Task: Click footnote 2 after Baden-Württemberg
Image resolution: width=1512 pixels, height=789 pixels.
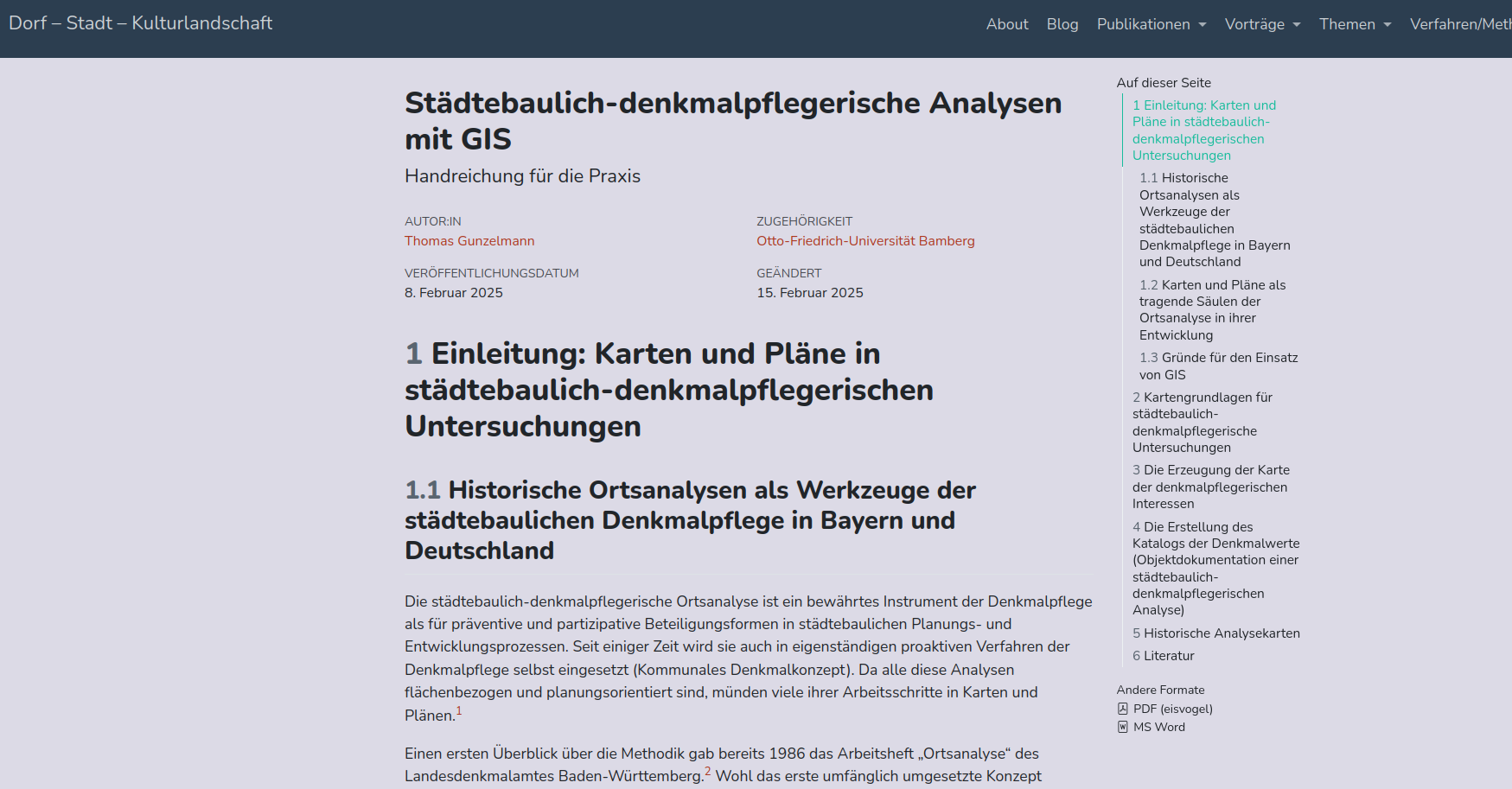Action: tap(707, 772)
